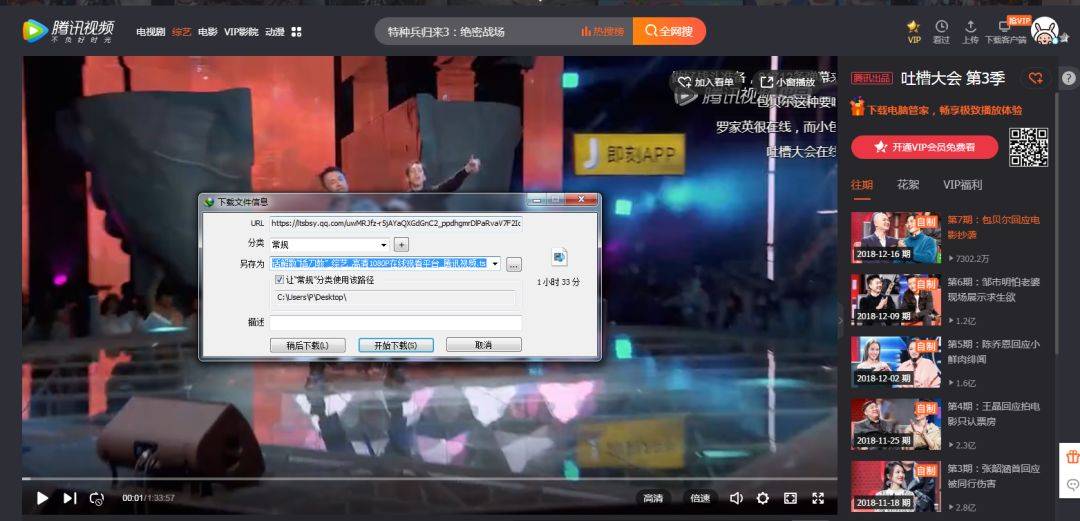
Task: Expand the 分类 category dropdown showing 常规
Action: click(330, 244)
